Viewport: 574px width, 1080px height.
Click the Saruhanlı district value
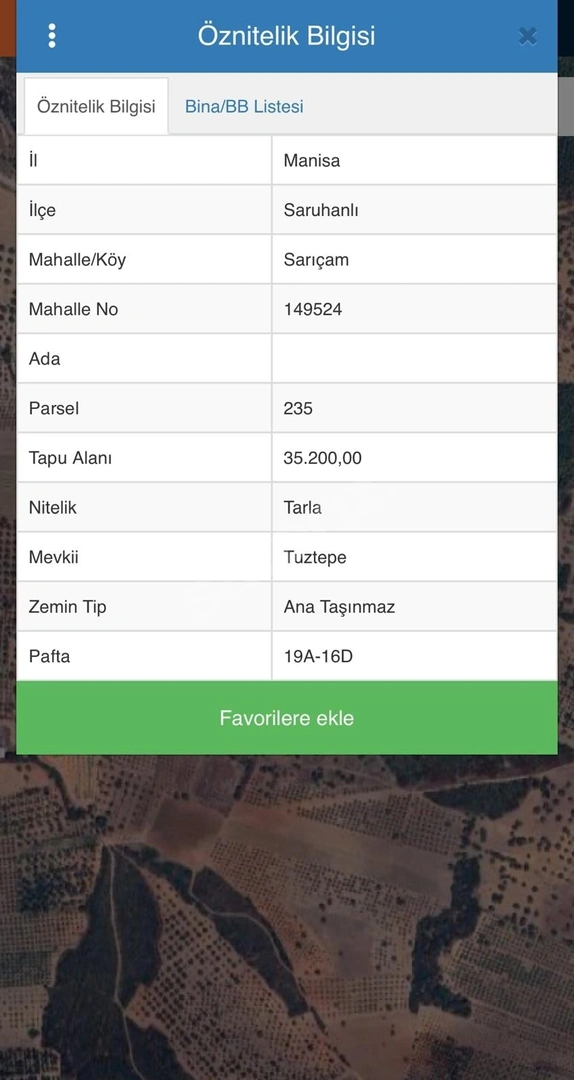(320, 210)
